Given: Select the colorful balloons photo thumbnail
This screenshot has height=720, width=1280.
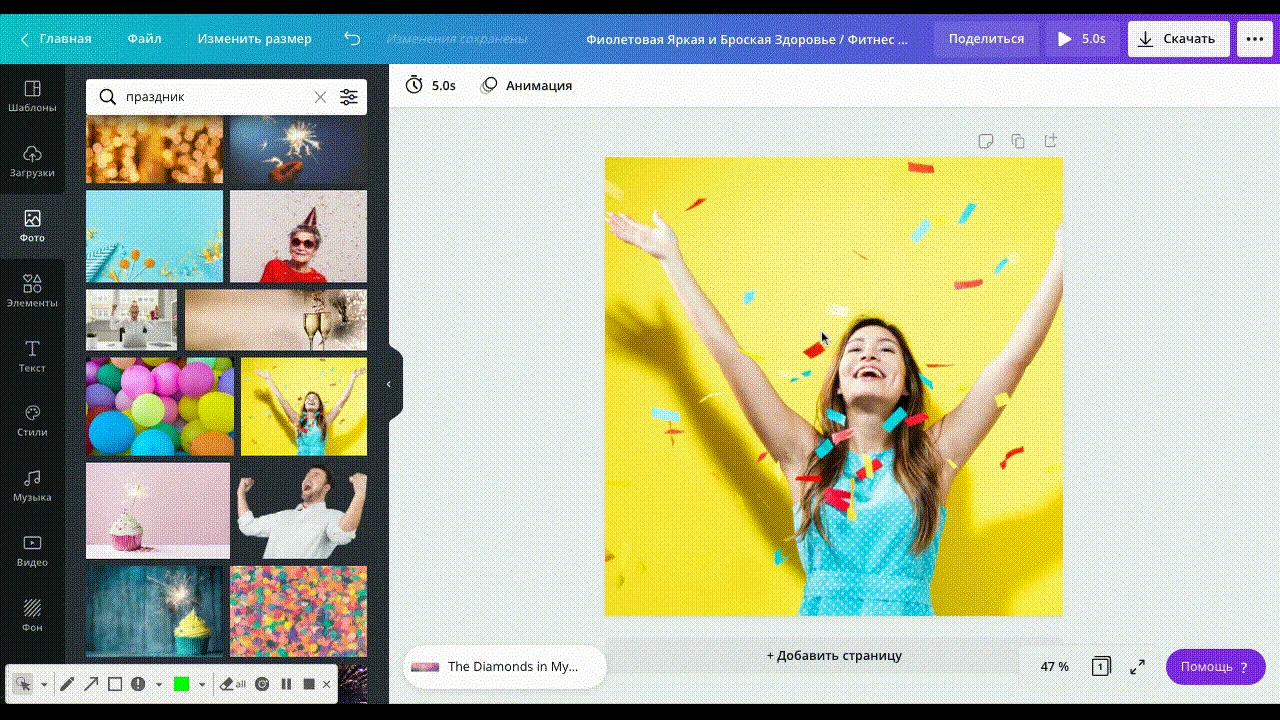Looking at the screenshot, I should [160, 407].
